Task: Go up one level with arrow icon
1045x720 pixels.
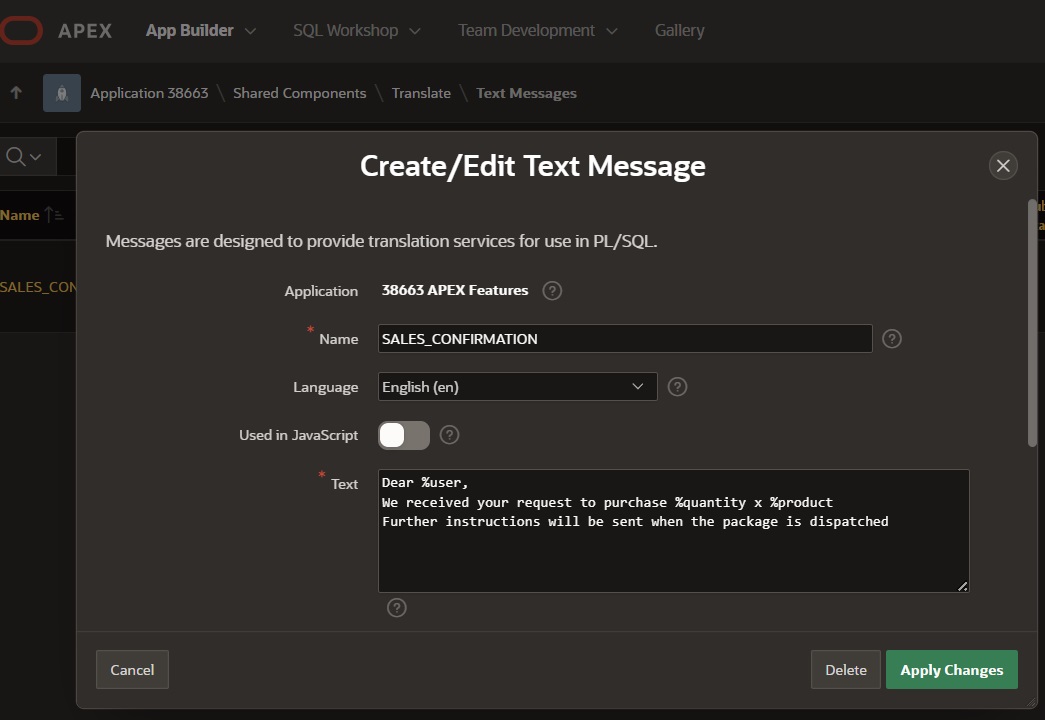Action: [x=16, y=93]
